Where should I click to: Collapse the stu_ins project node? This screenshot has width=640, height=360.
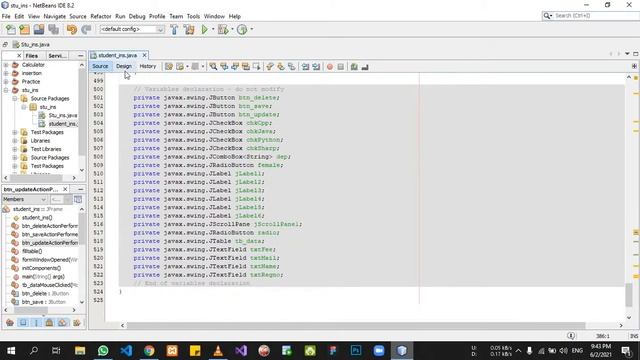[6, 90]
